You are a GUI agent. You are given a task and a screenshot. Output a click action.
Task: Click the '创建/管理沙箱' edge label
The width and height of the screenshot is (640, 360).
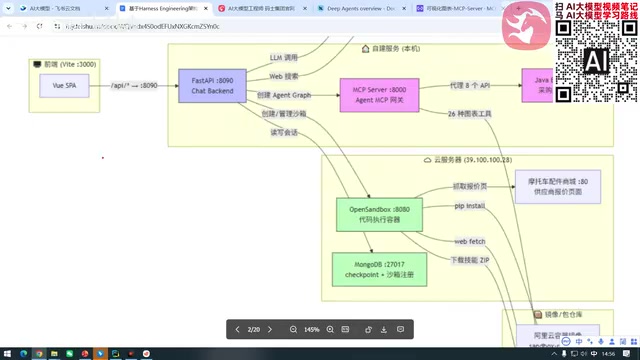point(284,114)
